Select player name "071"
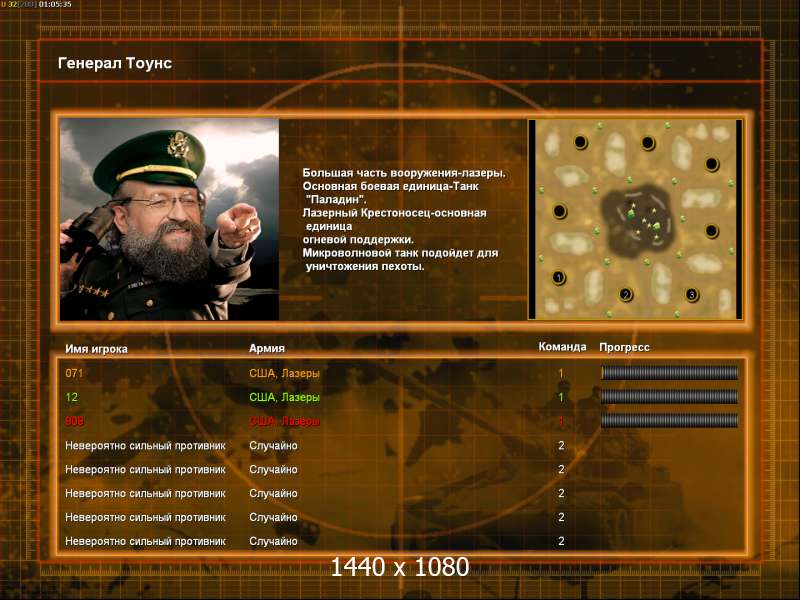This screenshot has height=600, width=800. [74, 373]
